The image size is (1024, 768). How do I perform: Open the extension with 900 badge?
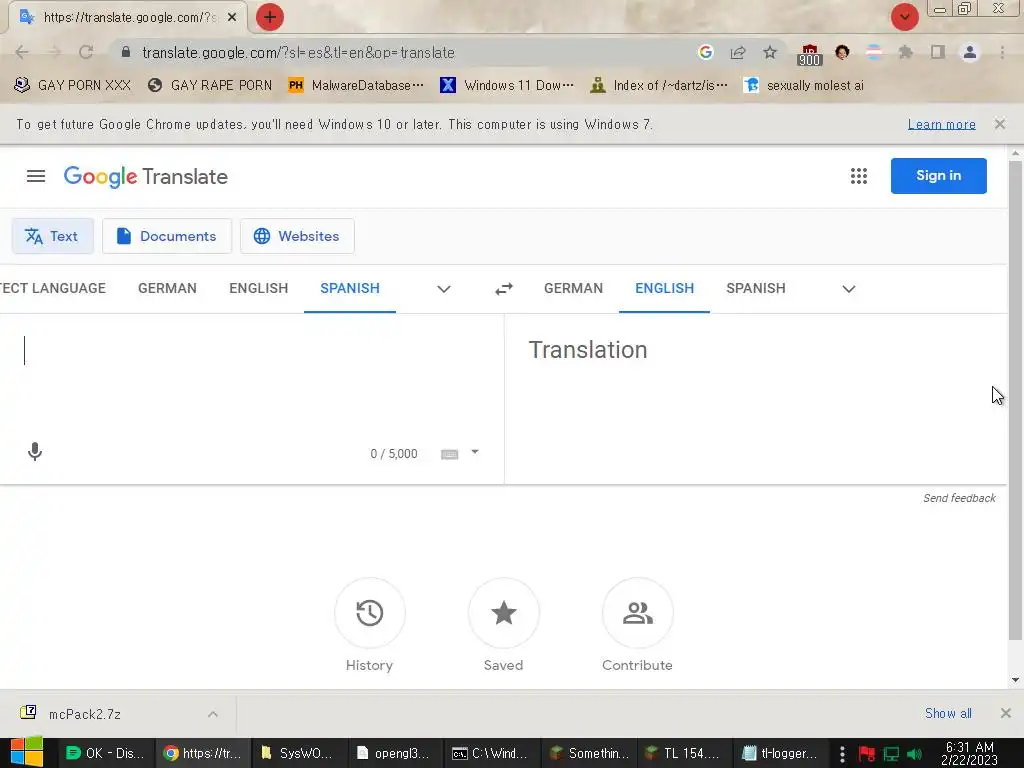(809, 54)
